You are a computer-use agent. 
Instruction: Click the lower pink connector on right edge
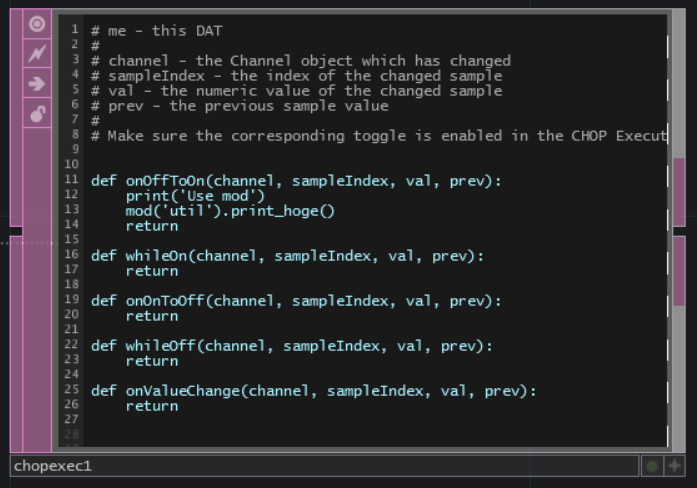679,271
